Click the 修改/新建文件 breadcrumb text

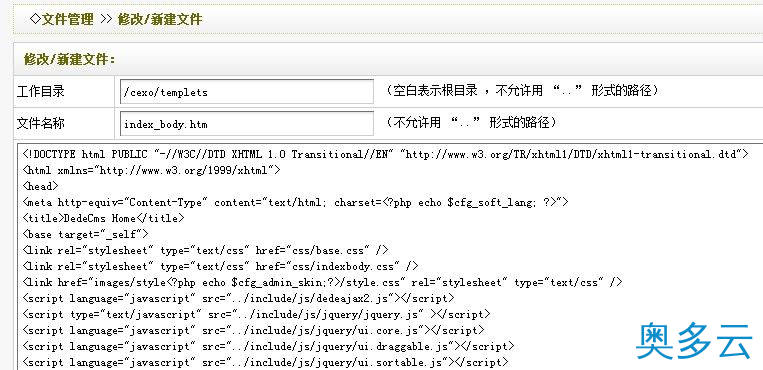160,19
